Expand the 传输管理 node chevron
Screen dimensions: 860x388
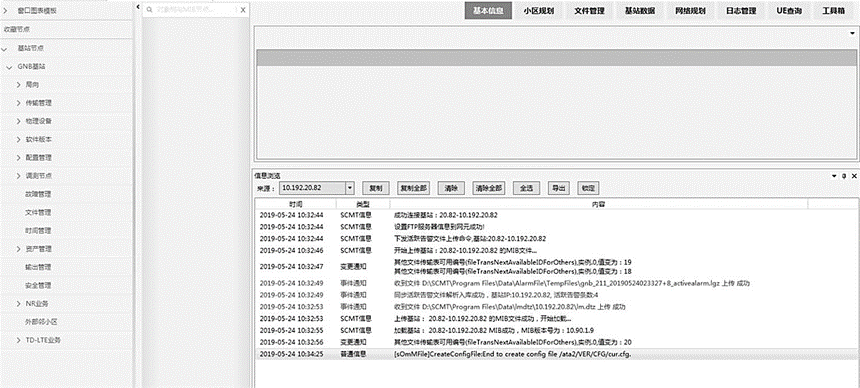coord(18,103)
